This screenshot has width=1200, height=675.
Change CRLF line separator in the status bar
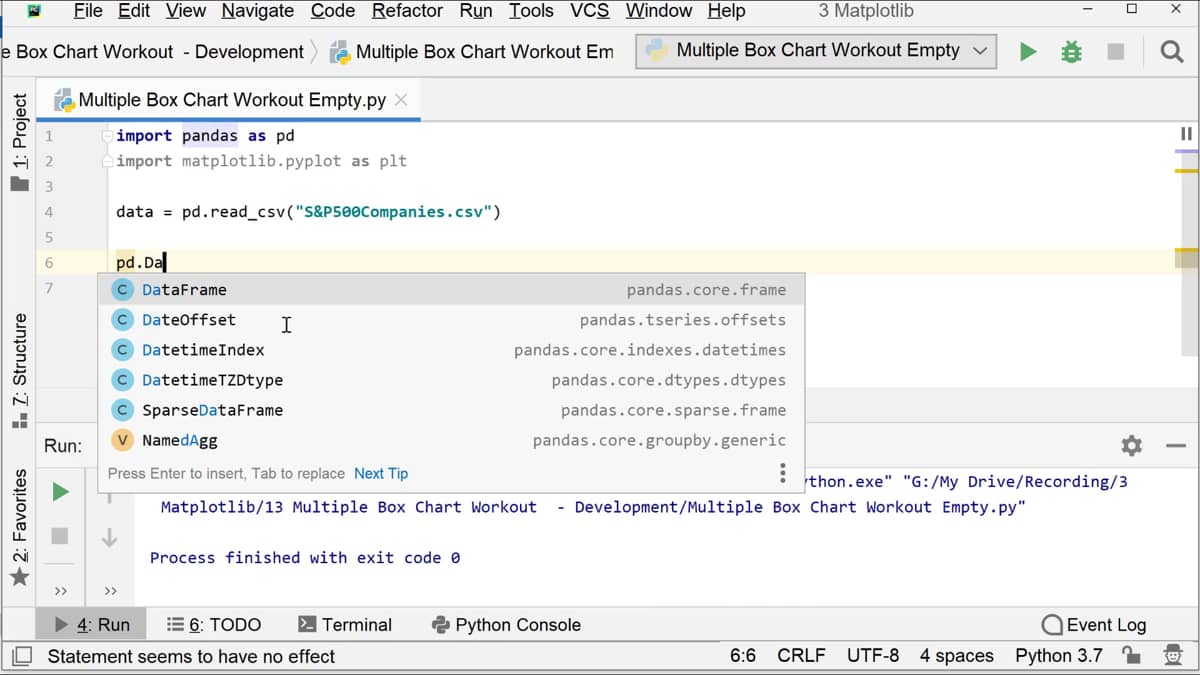click(x=801, y=656)
